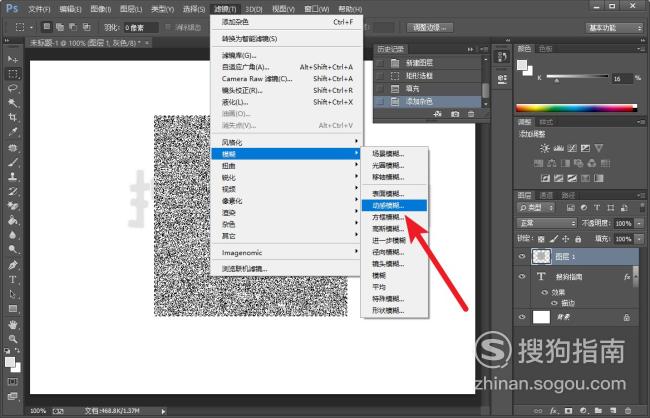This screenshot has width=650, height=418.
Task: Click the foreground color swatch in the Color panel
Action: pyautogui.click(x=522, y=65)
